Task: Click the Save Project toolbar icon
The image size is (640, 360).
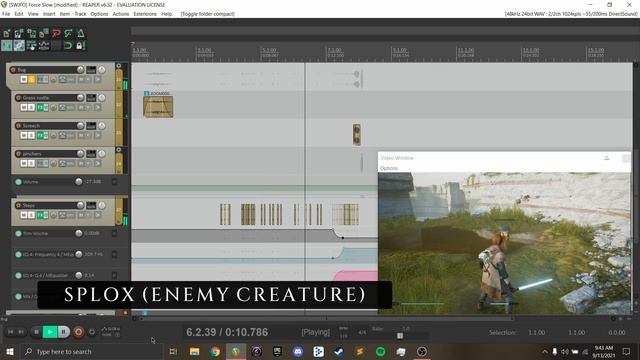Action: pyautogui.click(x=31, y=33)
